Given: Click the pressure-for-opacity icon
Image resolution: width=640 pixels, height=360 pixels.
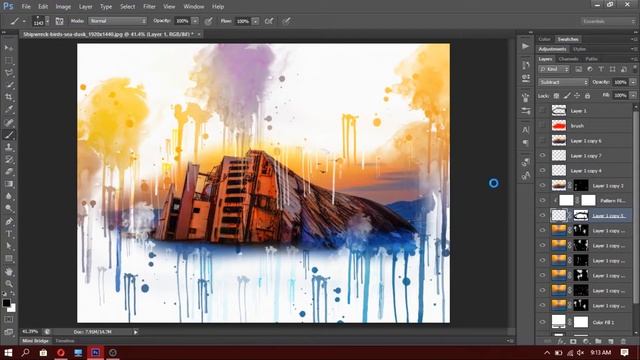Looking at the screenshot, I should 209,21.
